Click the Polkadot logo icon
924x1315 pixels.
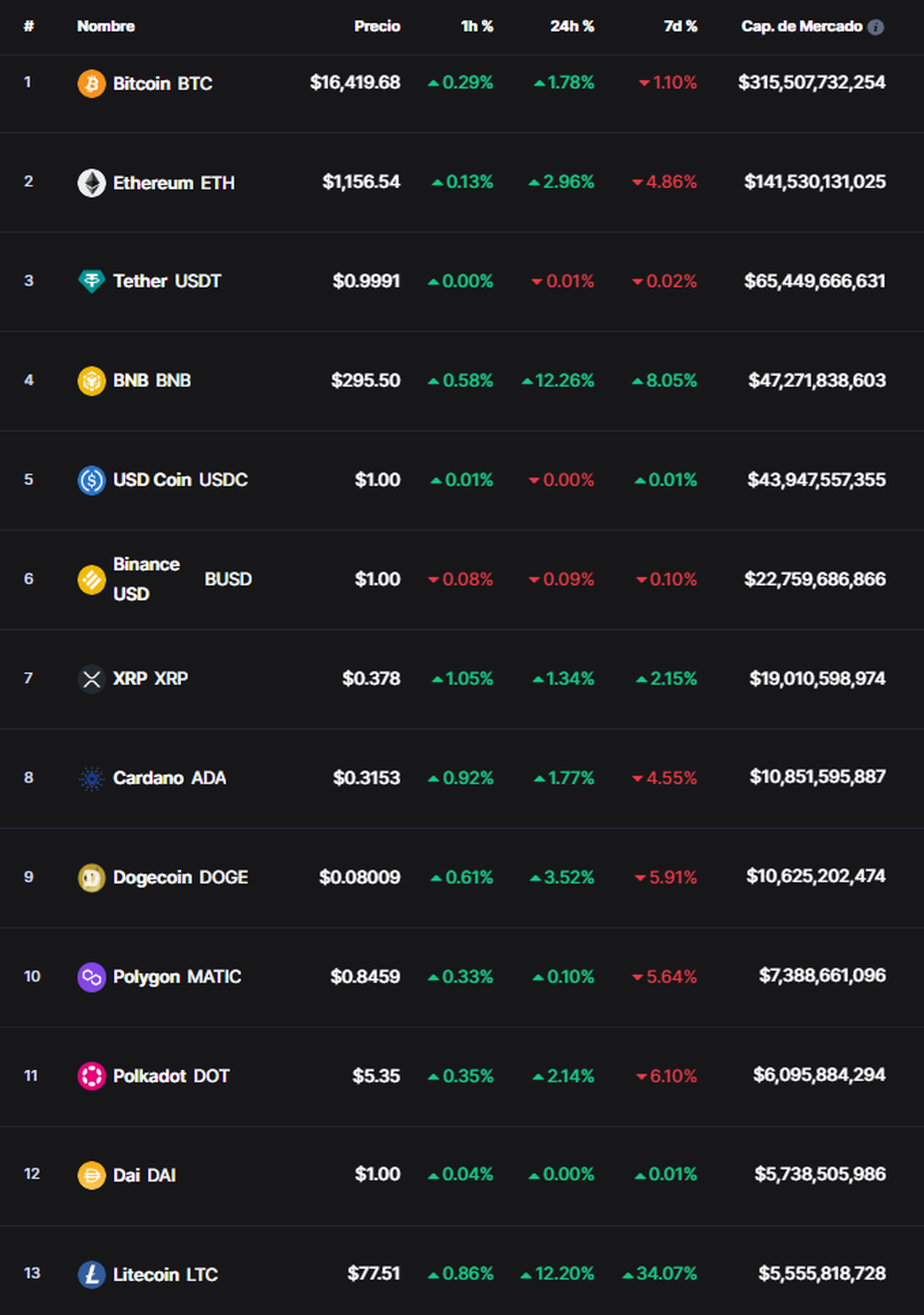click(91, 1075)
